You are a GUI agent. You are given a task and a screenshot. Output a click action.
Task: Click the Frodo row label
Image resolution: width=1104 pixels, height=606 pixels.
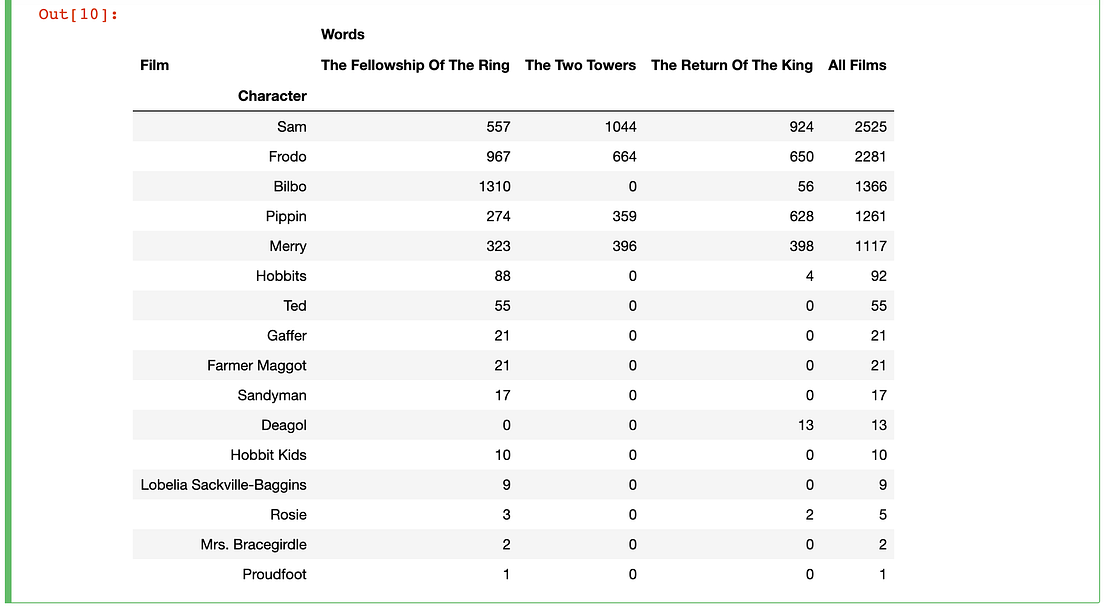287,157
